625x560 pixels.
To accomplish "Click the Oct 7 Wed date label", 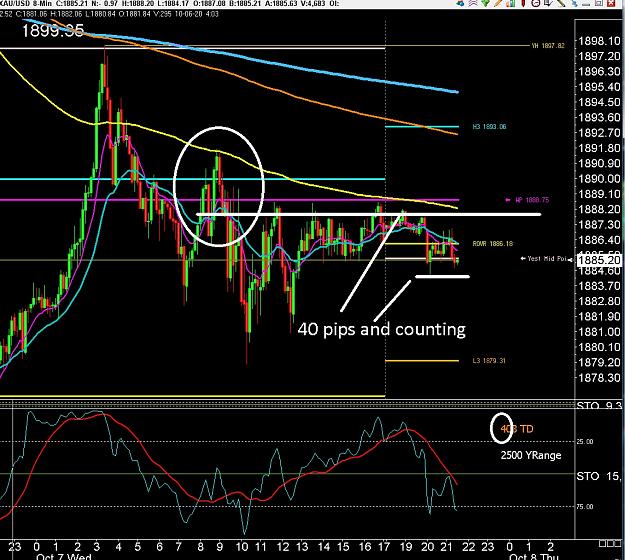I will pyautogui.click(x=64, y=556).
